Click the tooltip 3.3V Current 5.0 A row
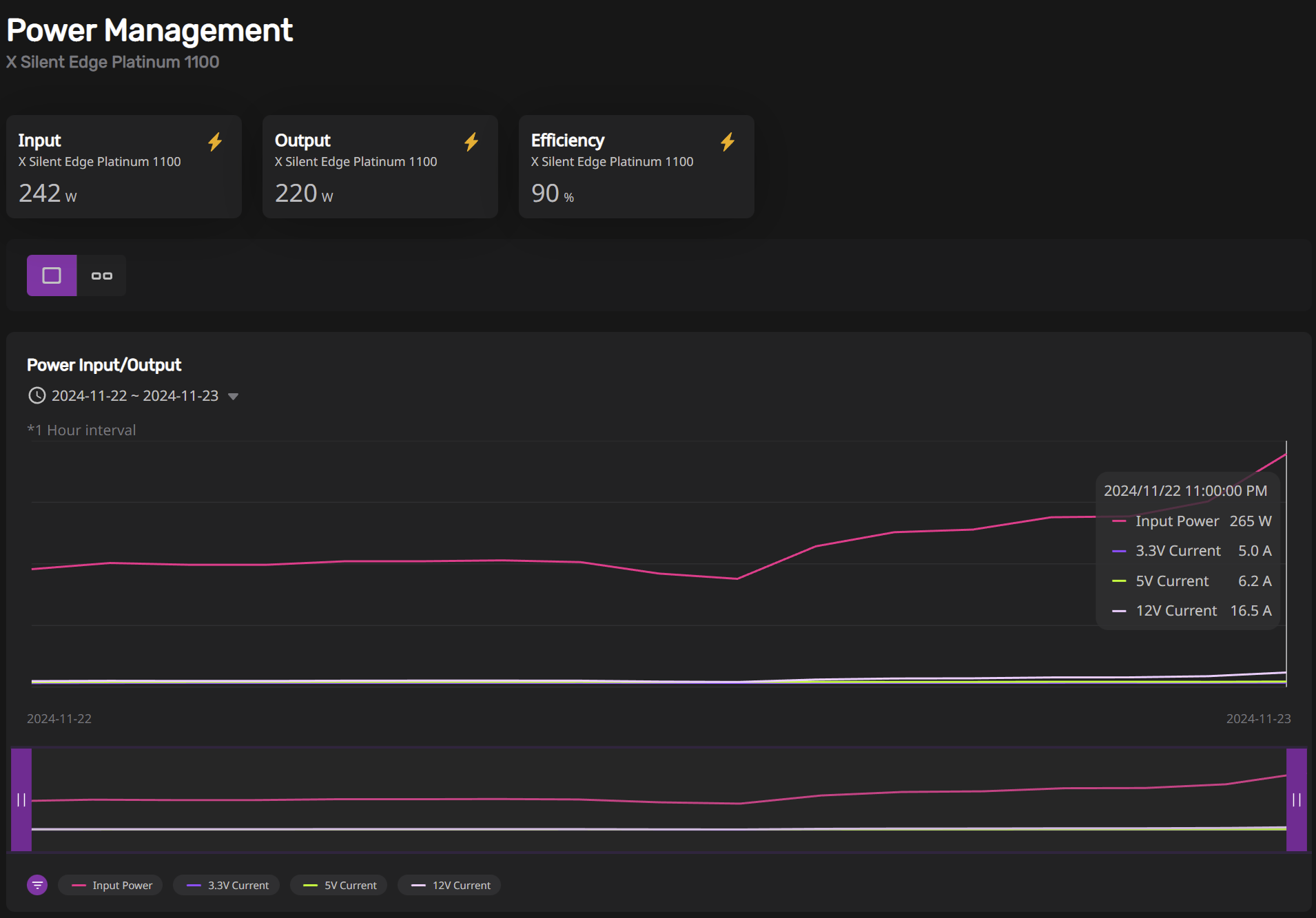Screen dimensions: 1316x918 (1191, 551)
